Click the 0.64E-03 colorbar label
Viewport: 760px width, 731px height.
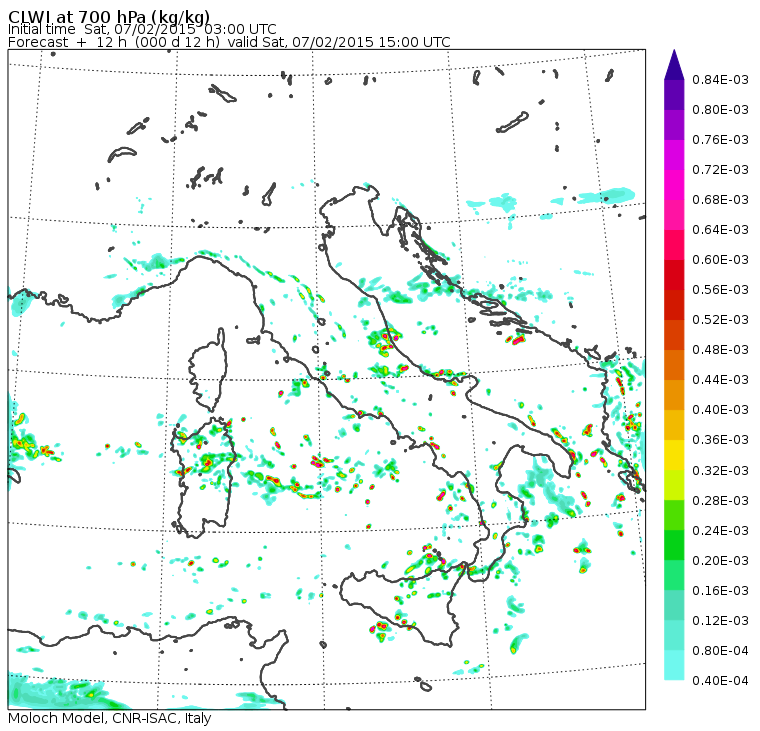[720, 230]
